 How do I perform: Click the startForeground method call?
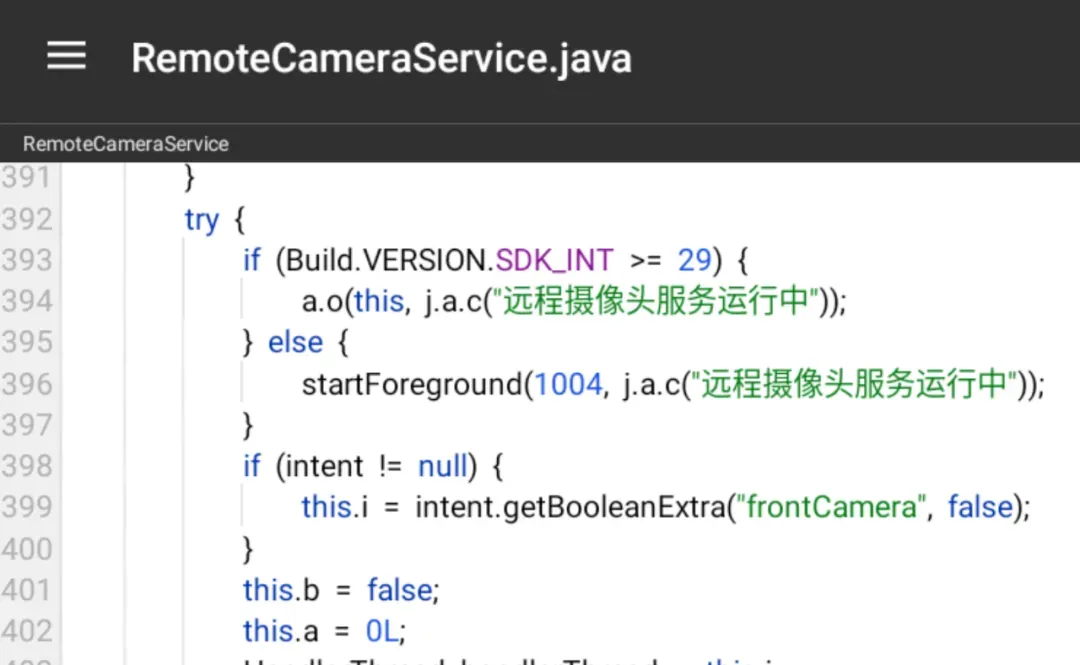412,385
